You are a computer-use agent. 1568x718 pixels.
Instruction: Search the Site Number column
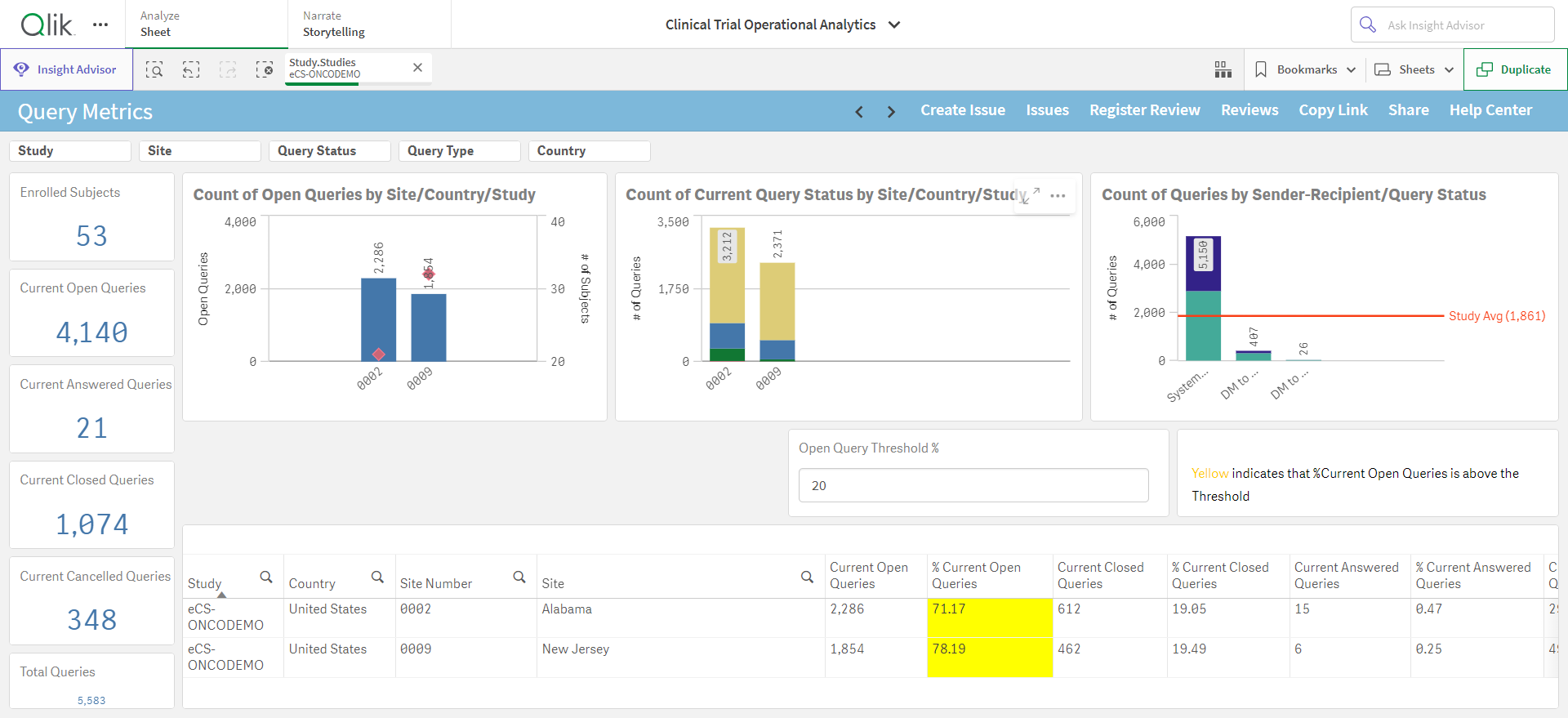tap(519, 577)
